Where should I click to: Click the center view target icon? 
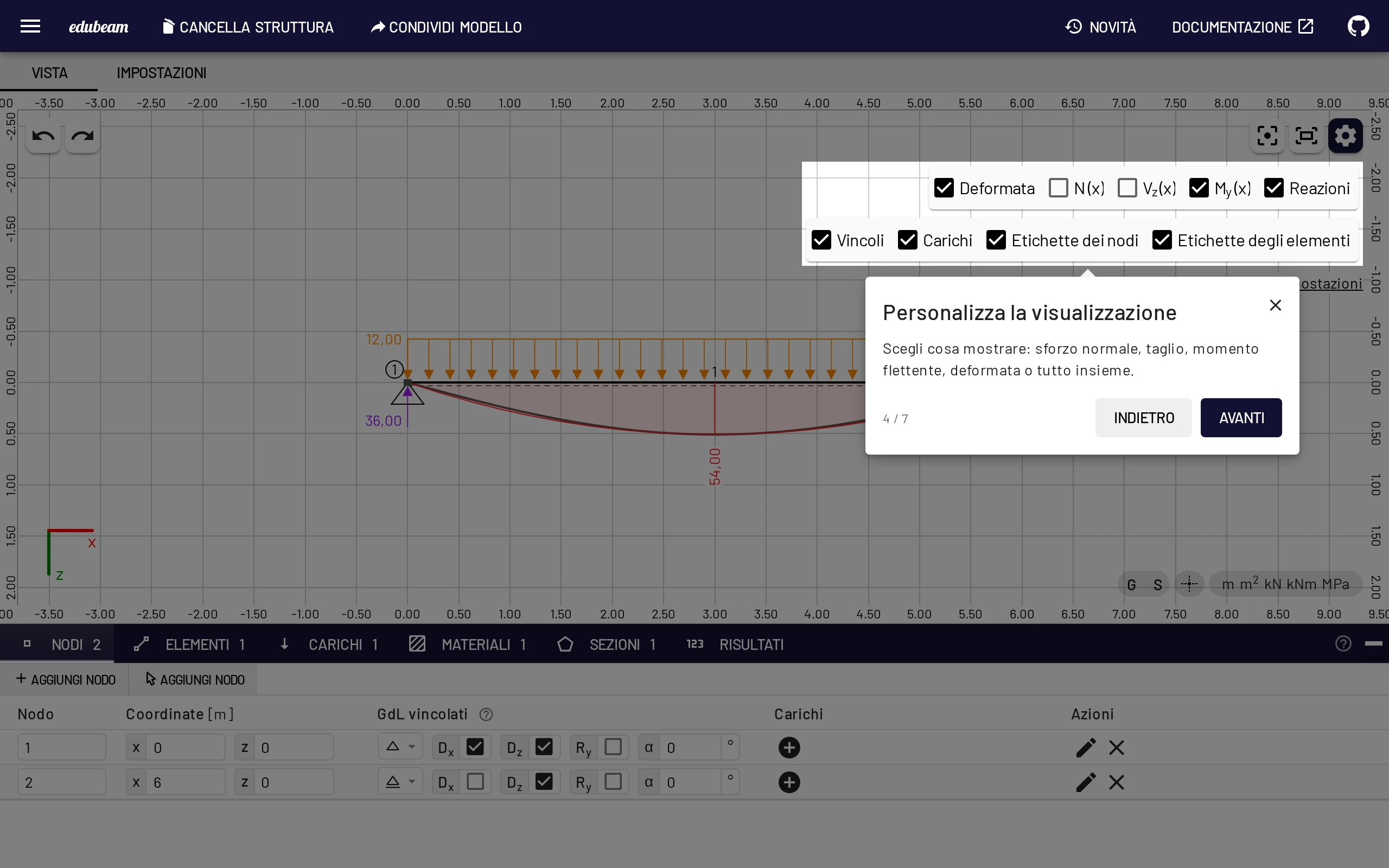point(1267,136)
